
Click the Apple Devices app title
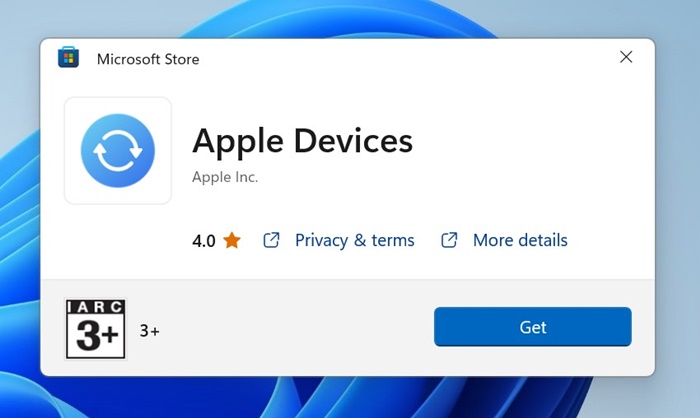pos(302,141)
